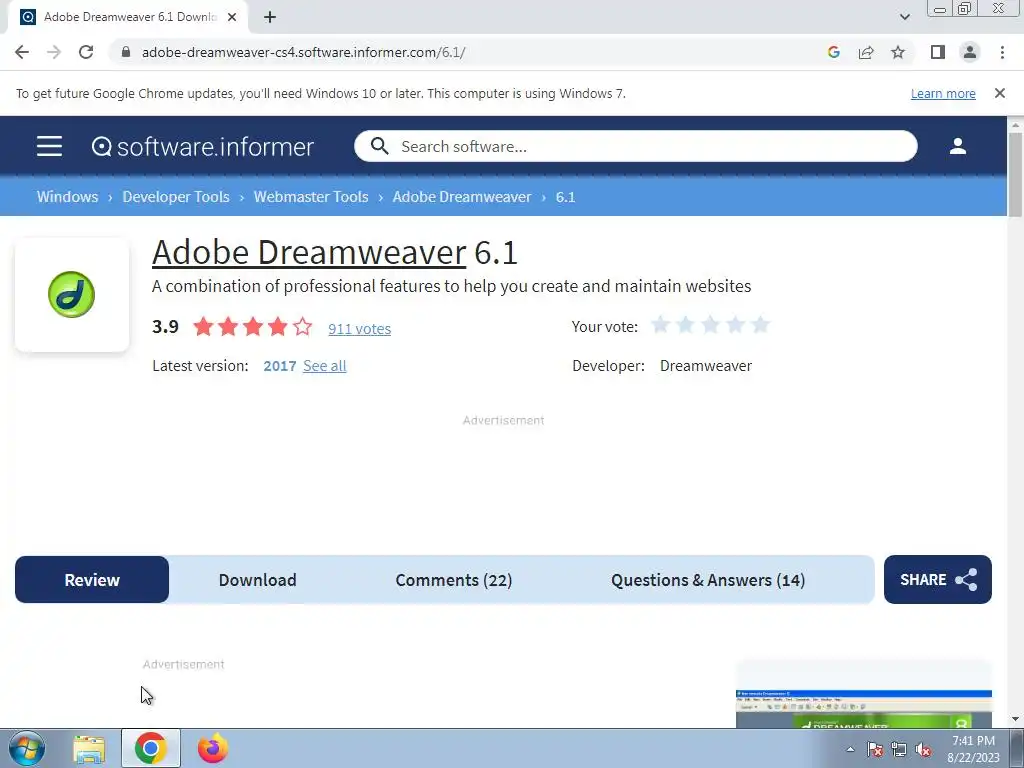Click in the Search software field
1024x768 pixels.
635,146
